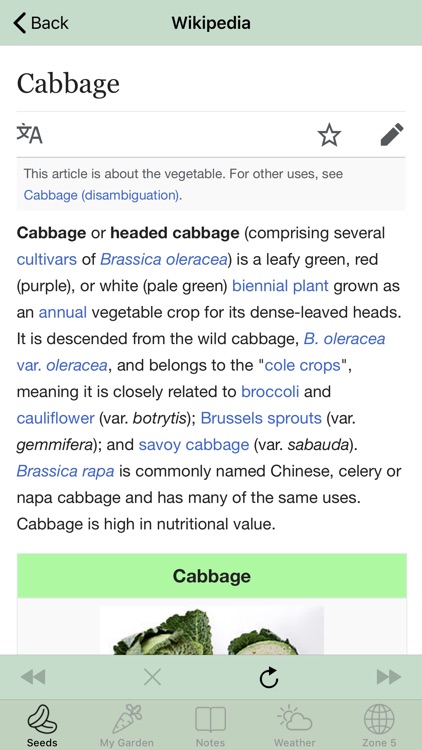
Task: Switch to the Seeds tab
Action: tap(42, 725)
